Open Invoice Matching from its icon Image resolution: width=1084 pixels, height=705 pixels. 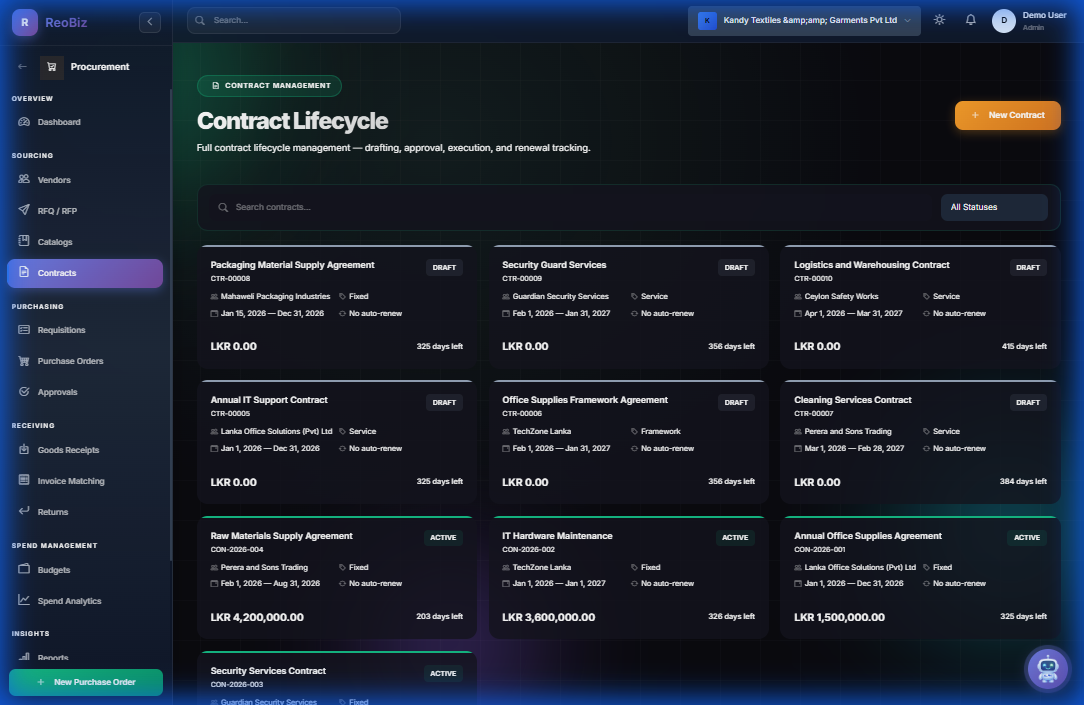coord(23,481)
